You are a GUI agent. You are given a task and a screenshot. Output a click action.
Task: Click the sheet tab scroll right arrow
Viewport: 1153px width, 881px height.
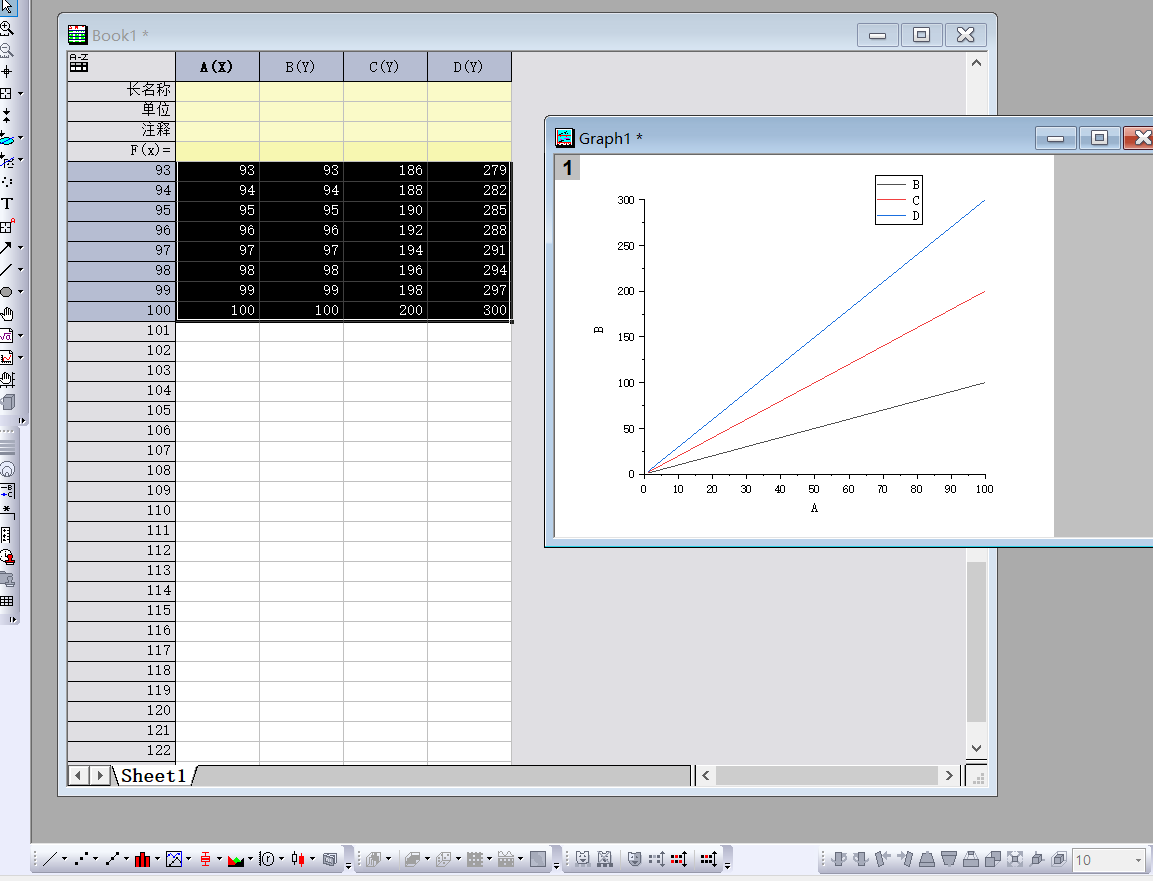(100, 776)
